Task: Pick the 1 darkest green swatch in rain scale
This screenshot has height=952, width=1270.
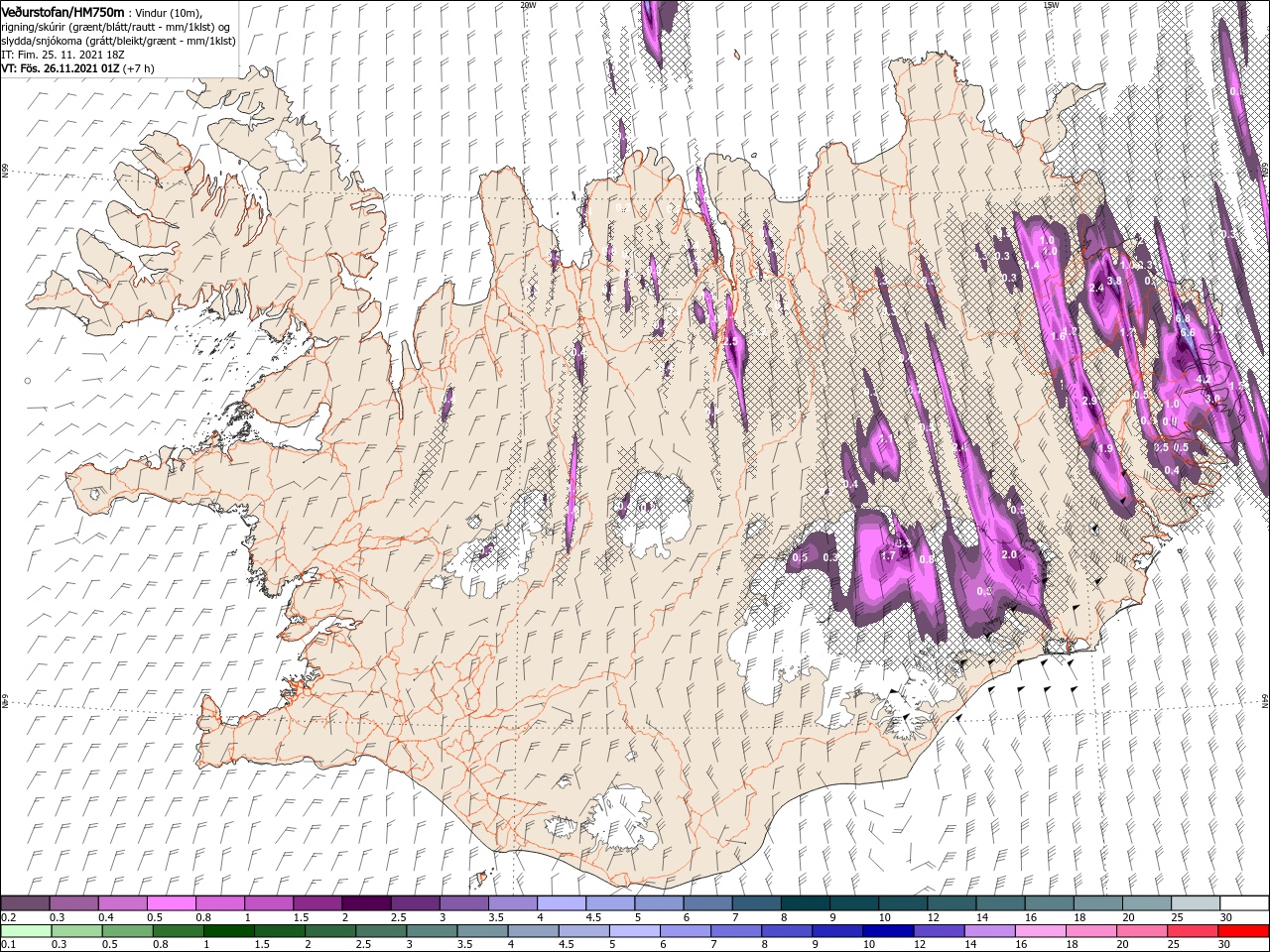Action: [x=228, y=931]
